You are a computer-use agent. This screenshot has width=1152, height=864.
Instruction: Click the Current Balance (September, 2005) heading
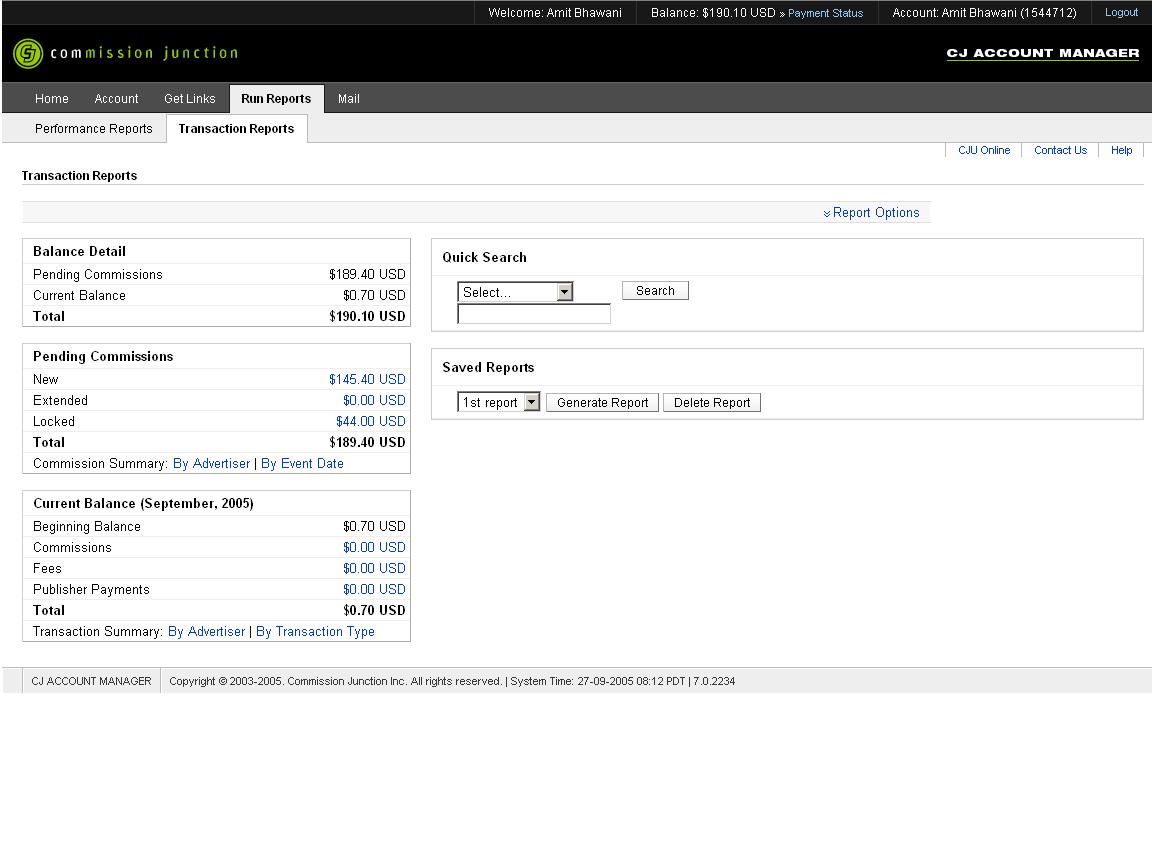coord(143,503)
